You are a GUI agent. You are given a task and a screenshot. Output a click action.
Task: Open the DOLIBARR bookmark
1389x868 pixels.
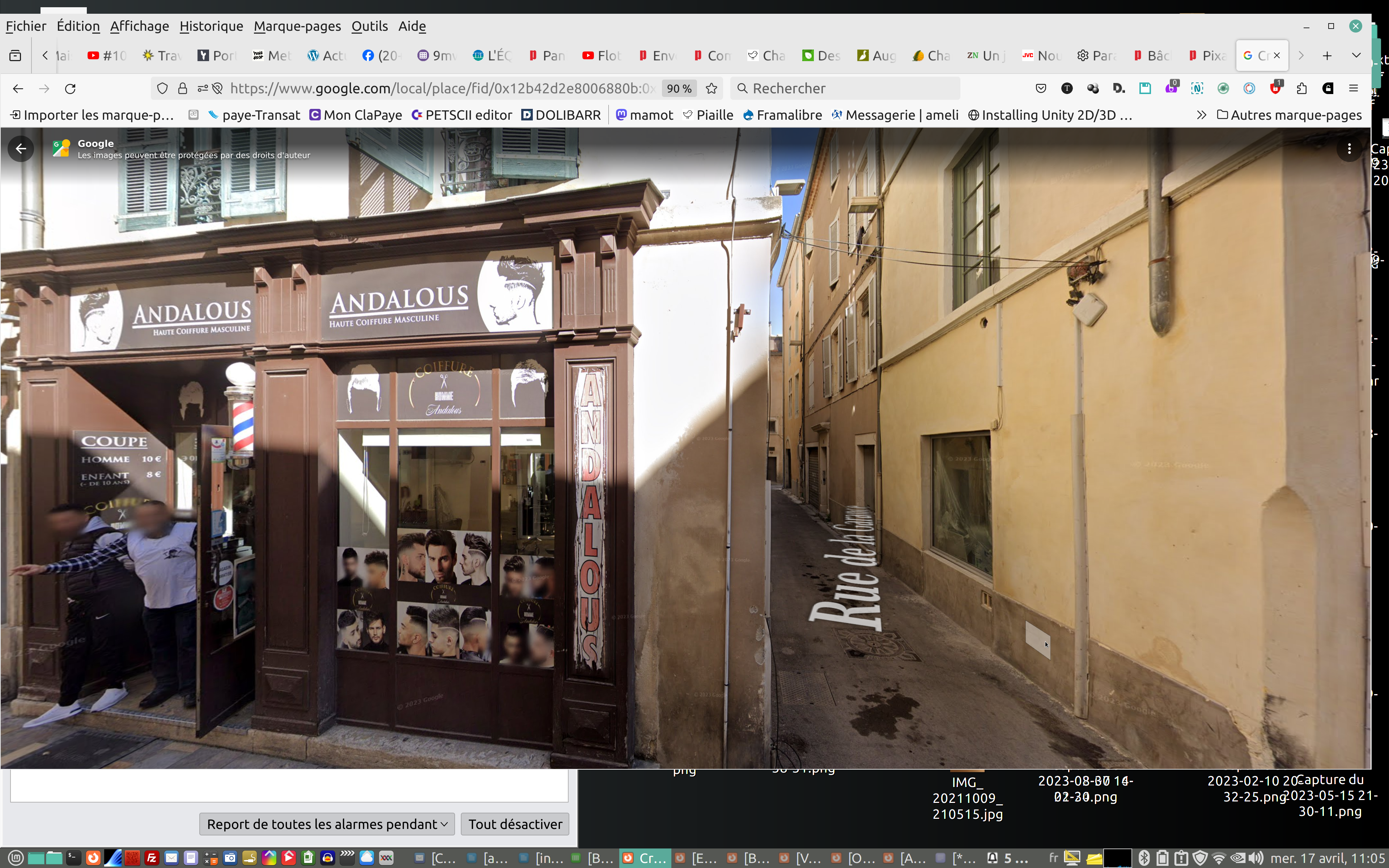tap(561, 115)
